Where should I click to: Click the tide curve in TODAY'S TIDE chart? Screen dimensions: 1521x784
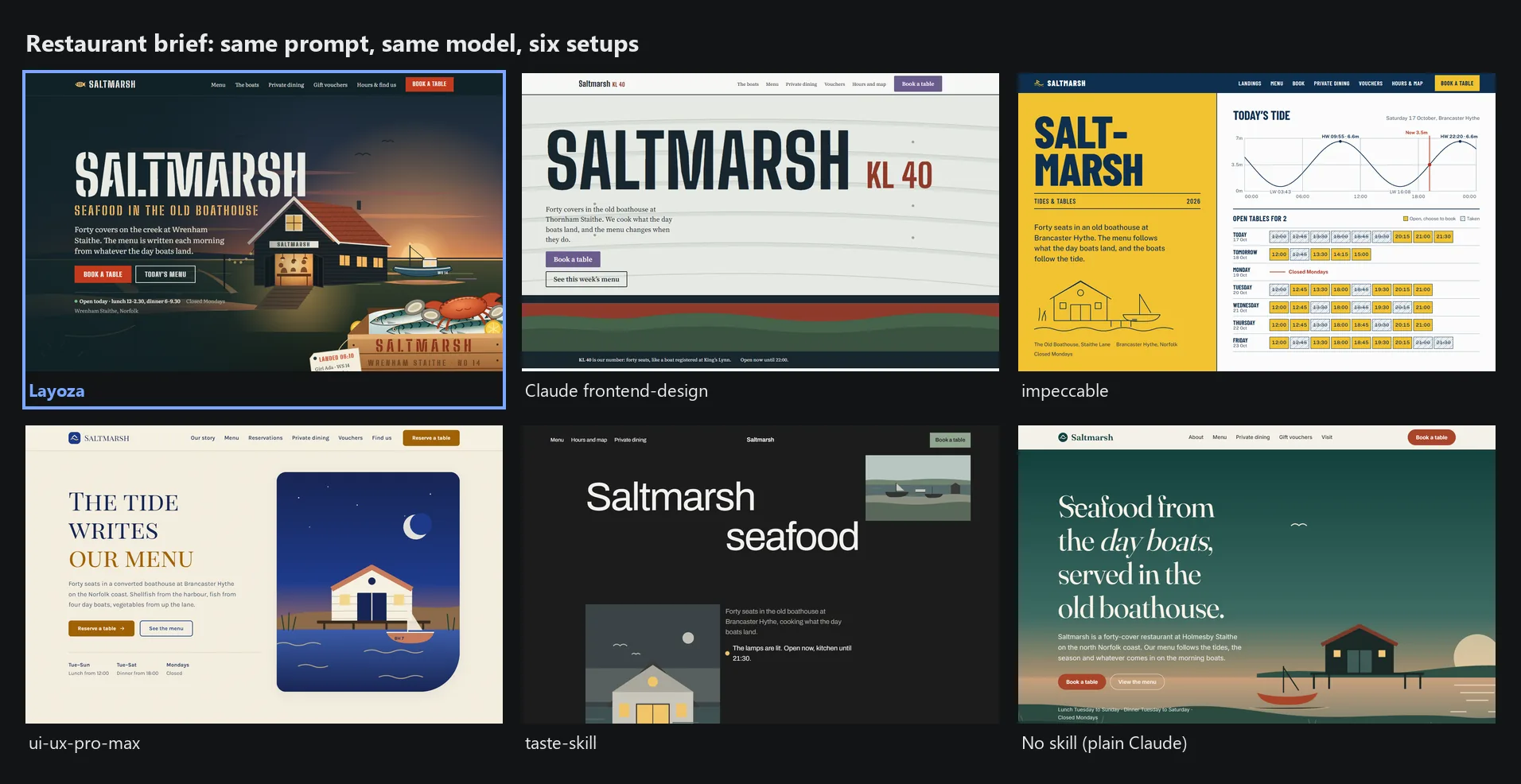click(x=1360, y=165)
